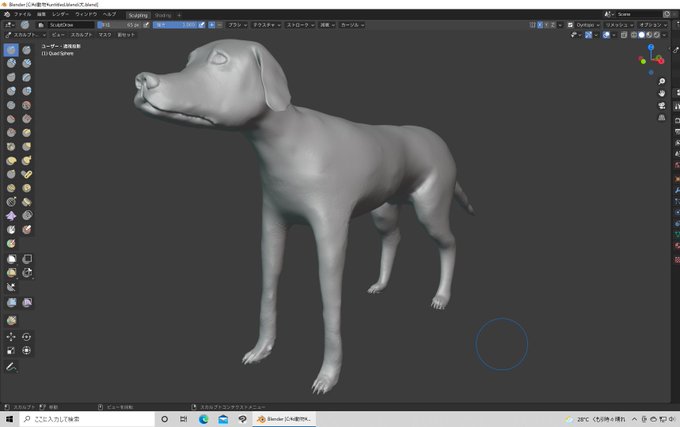Open the カーソル cursor dropdown

352,25
